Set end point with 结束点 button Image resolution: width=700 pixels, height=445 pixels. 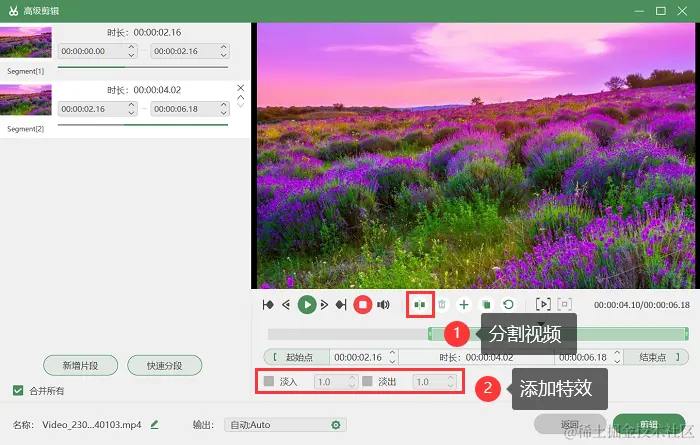click(x=656, y=357)
